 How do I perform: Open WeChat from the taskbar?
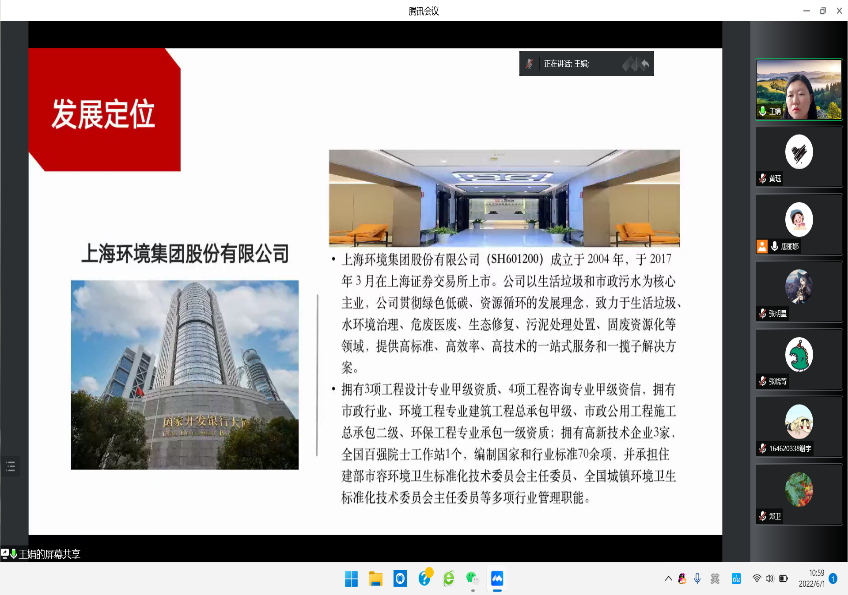[x=473, y=579]
